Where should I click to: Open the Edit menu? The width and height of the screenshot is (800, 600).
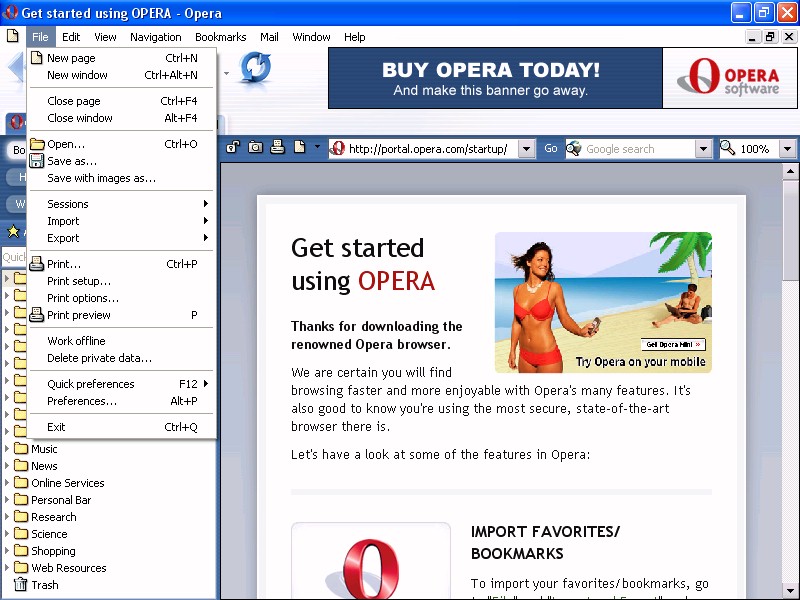click(71, 37)
